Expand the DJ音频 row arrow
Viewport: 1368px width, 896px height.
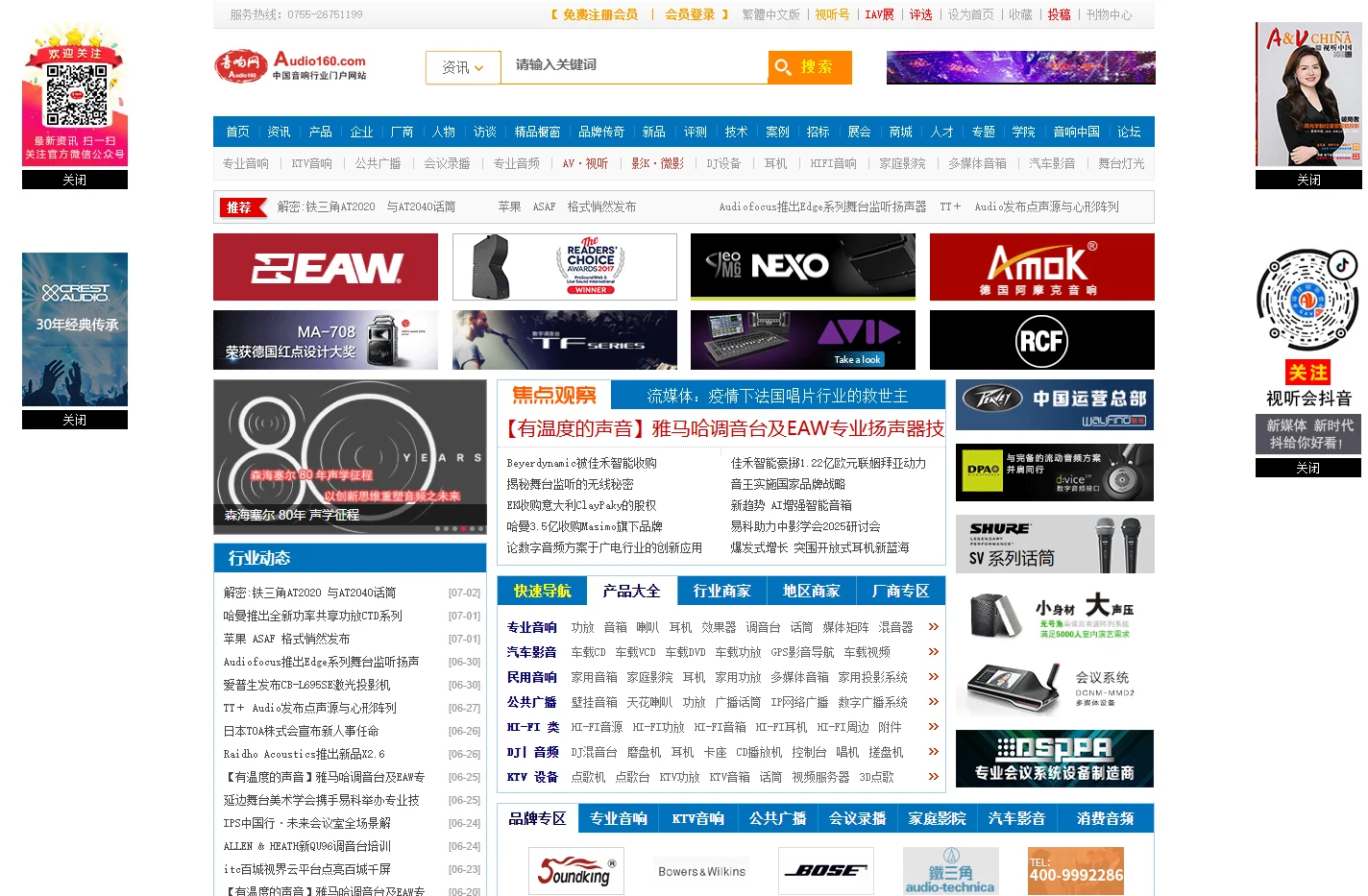(x=933, y=752)
